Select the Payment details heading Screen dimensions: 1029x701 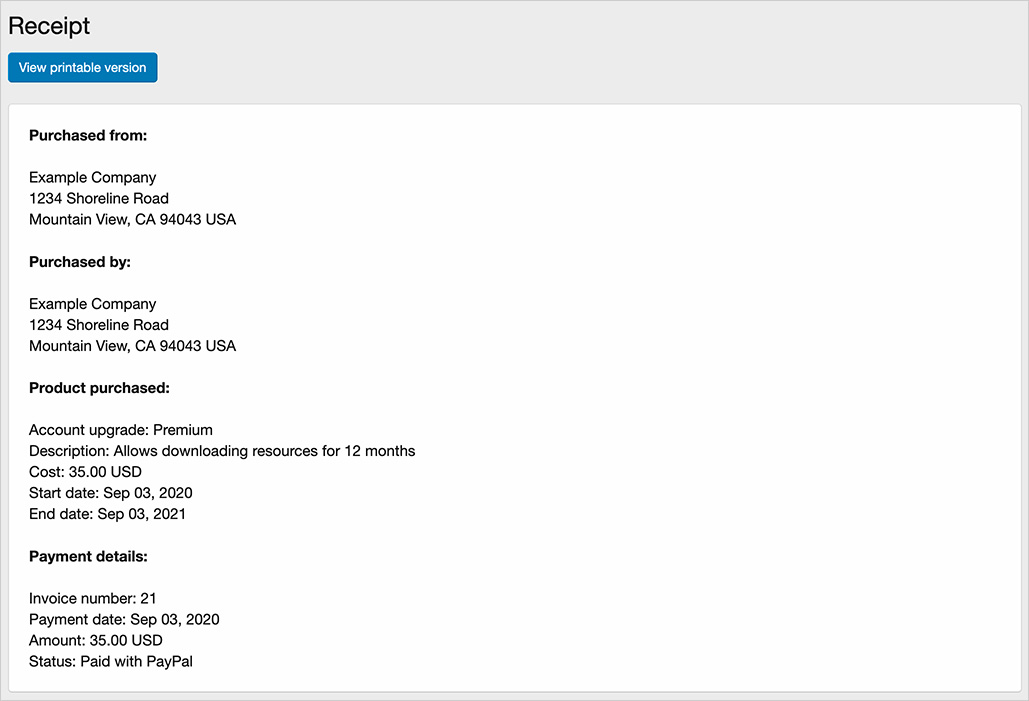[x=88, y=556]
